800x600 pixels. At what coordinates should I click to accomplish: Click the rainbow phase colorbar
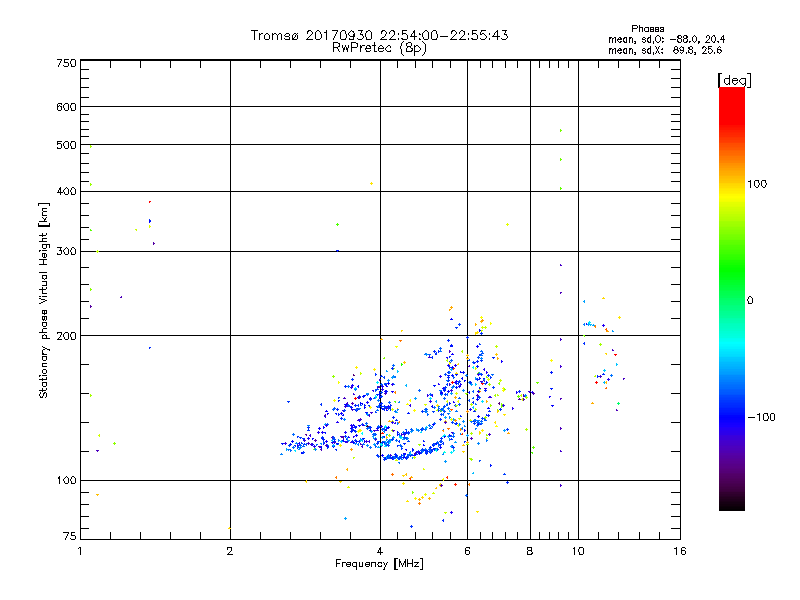point(732,298)
